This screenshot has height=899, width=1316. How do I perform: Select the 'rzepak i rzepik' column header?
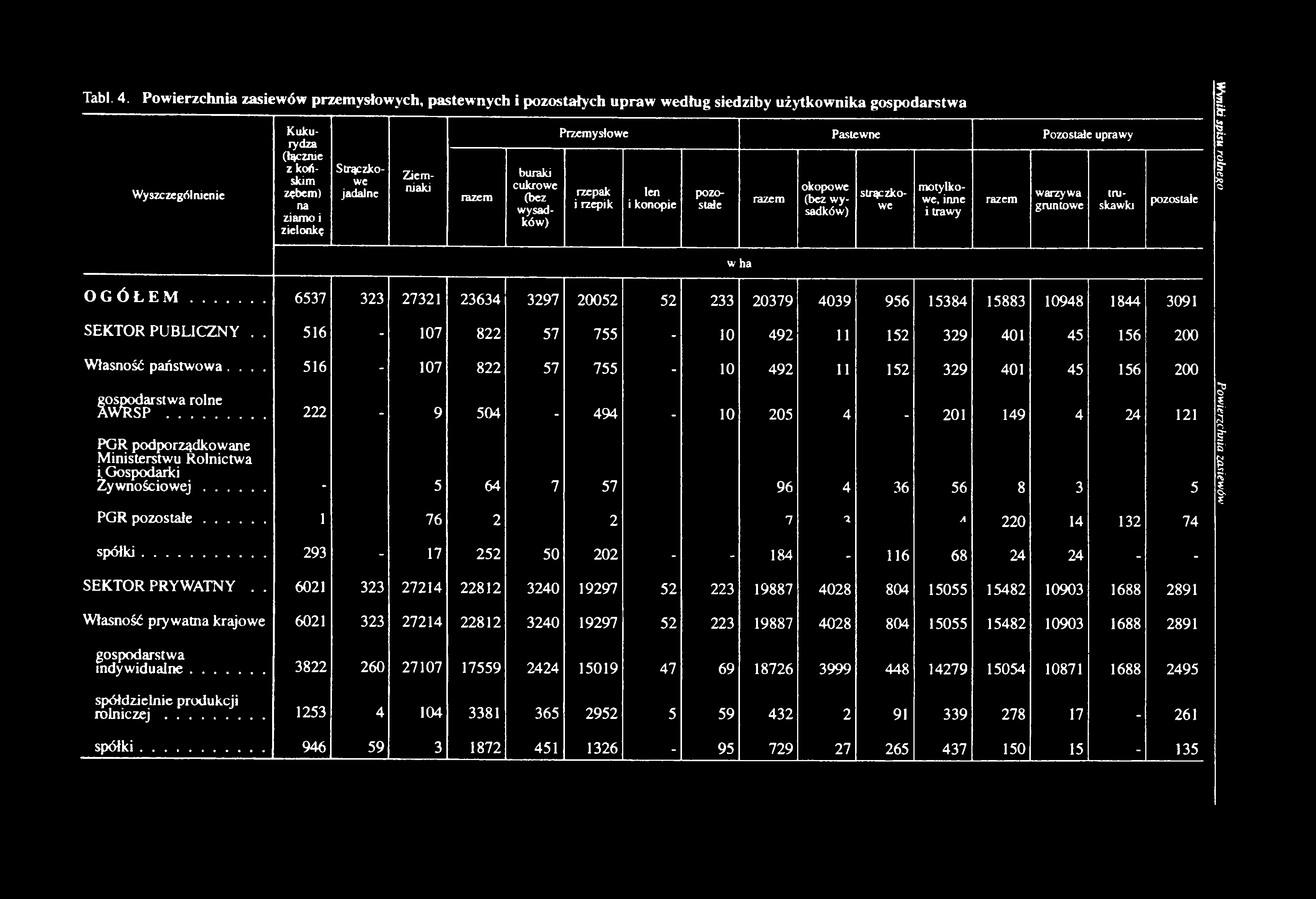[x=593, y=199]
